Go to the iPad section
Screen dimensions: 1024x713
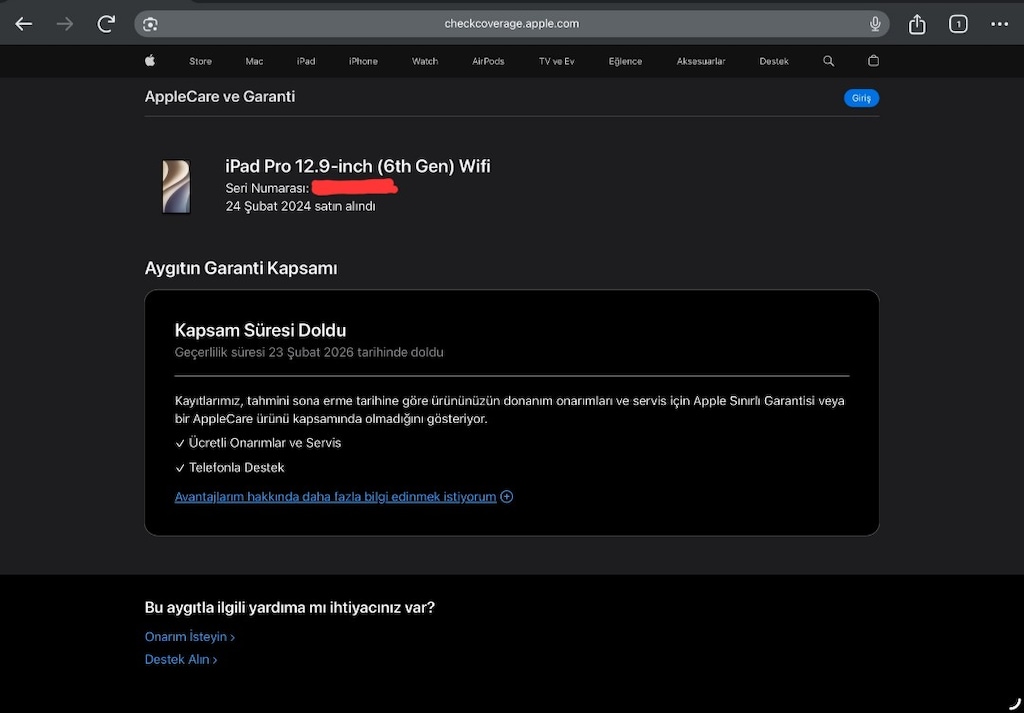coord(306,61)
